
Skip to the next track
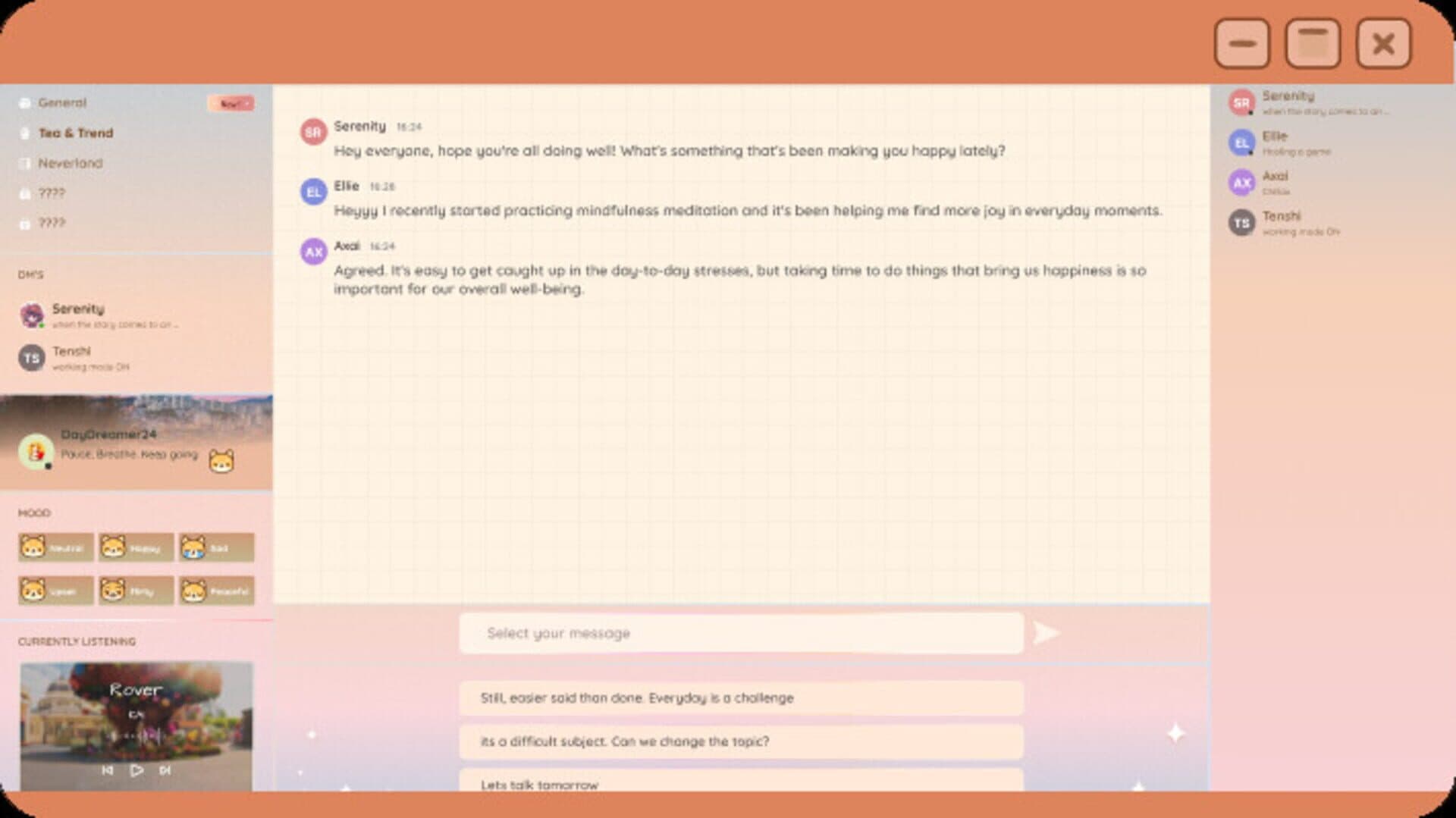[x=165, y=770]
